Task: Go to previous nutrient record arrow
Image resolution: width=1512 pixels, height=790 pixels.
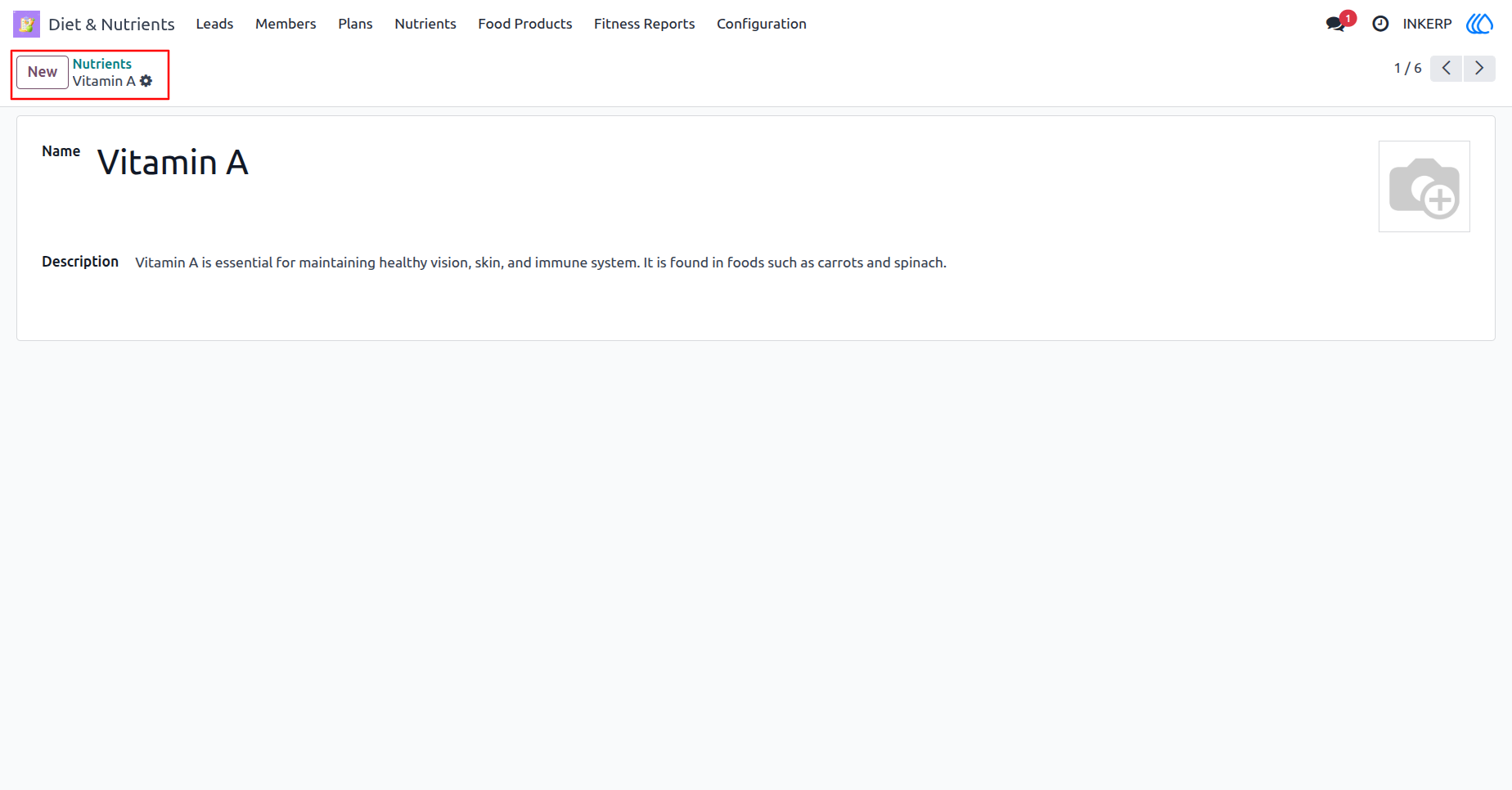Action: 1446,68
